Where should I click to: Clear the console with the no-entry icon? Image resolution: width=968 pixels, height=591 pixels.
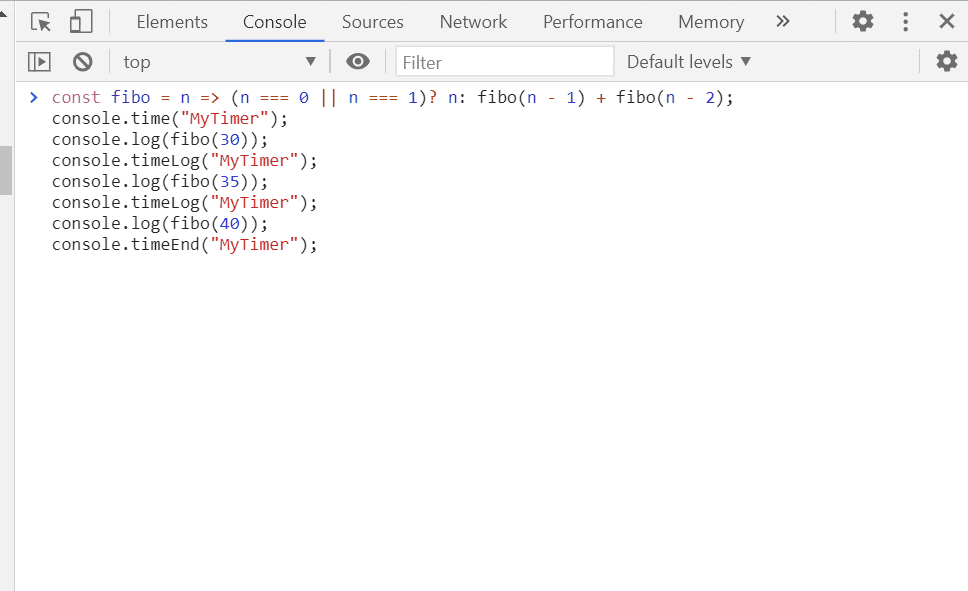point(82,61)
